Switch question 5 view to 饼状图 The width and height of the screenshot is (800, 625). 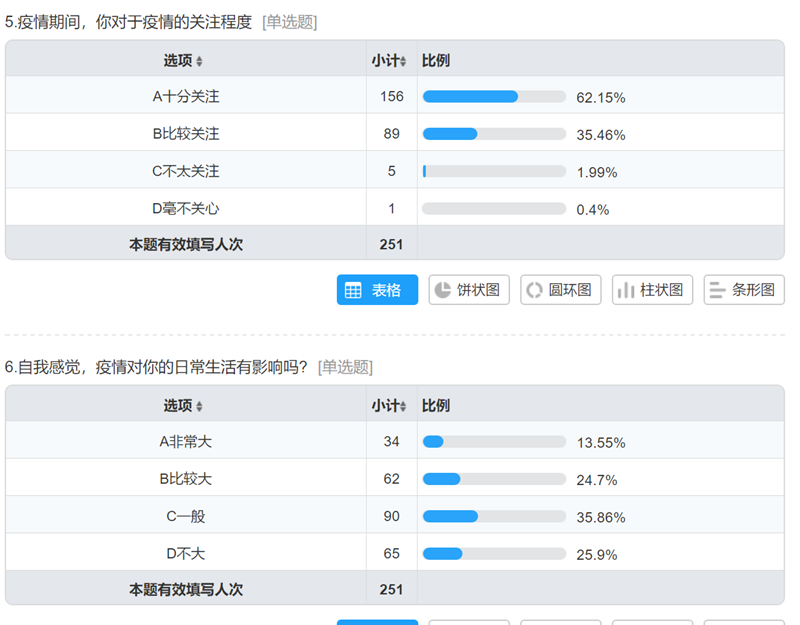pos(469,290)
